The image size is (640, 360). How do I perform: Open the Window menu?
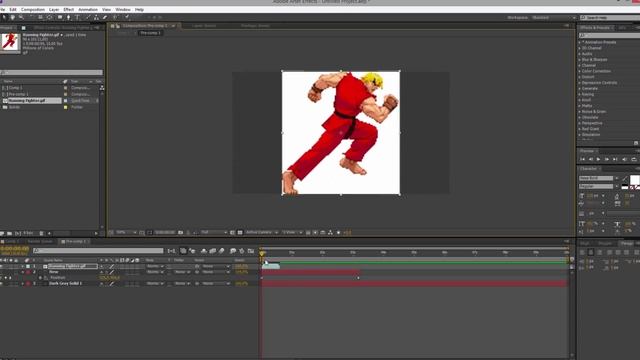(x=123, y=9)
